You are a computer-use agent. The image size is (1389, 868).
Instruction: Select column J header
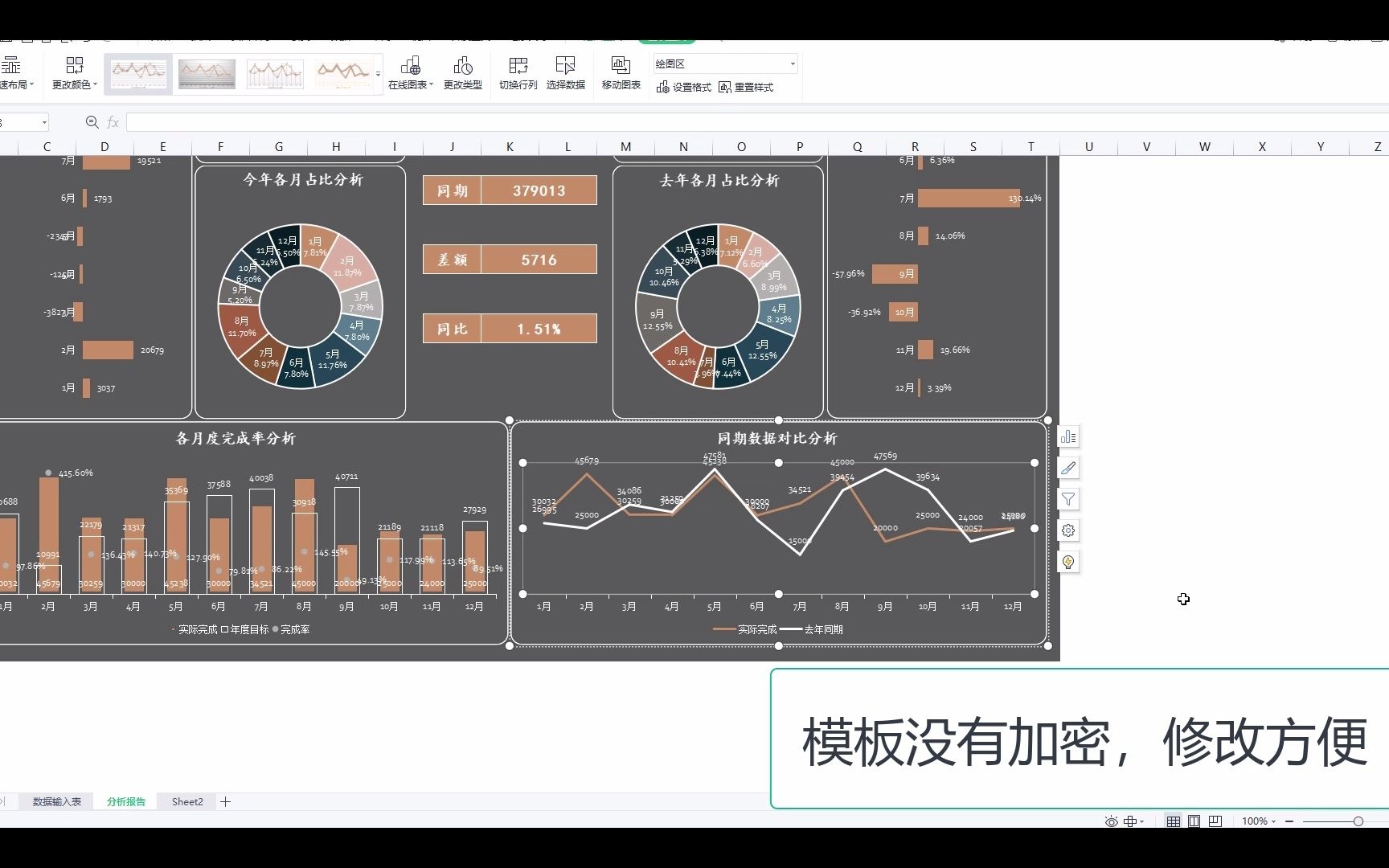tap(452, 146)
